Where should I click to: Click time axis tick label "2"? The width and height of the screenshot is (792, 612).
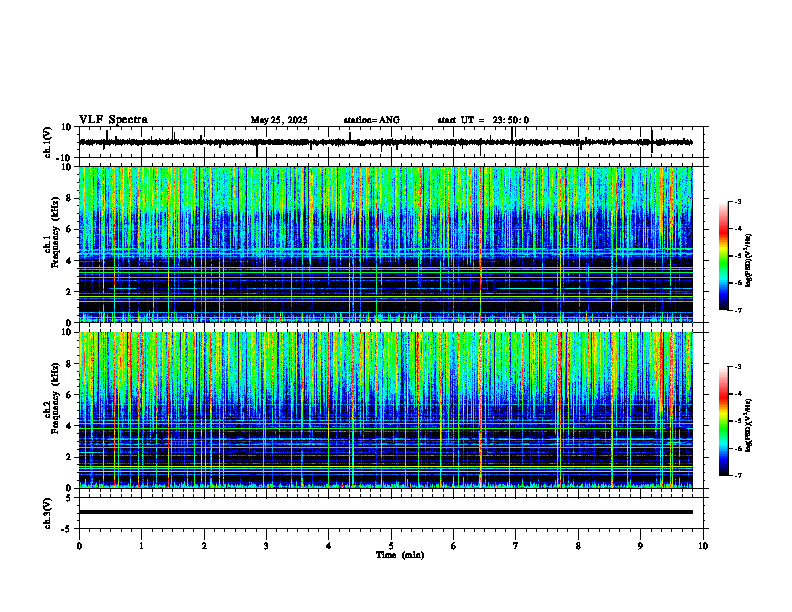[x=204, y=546]
